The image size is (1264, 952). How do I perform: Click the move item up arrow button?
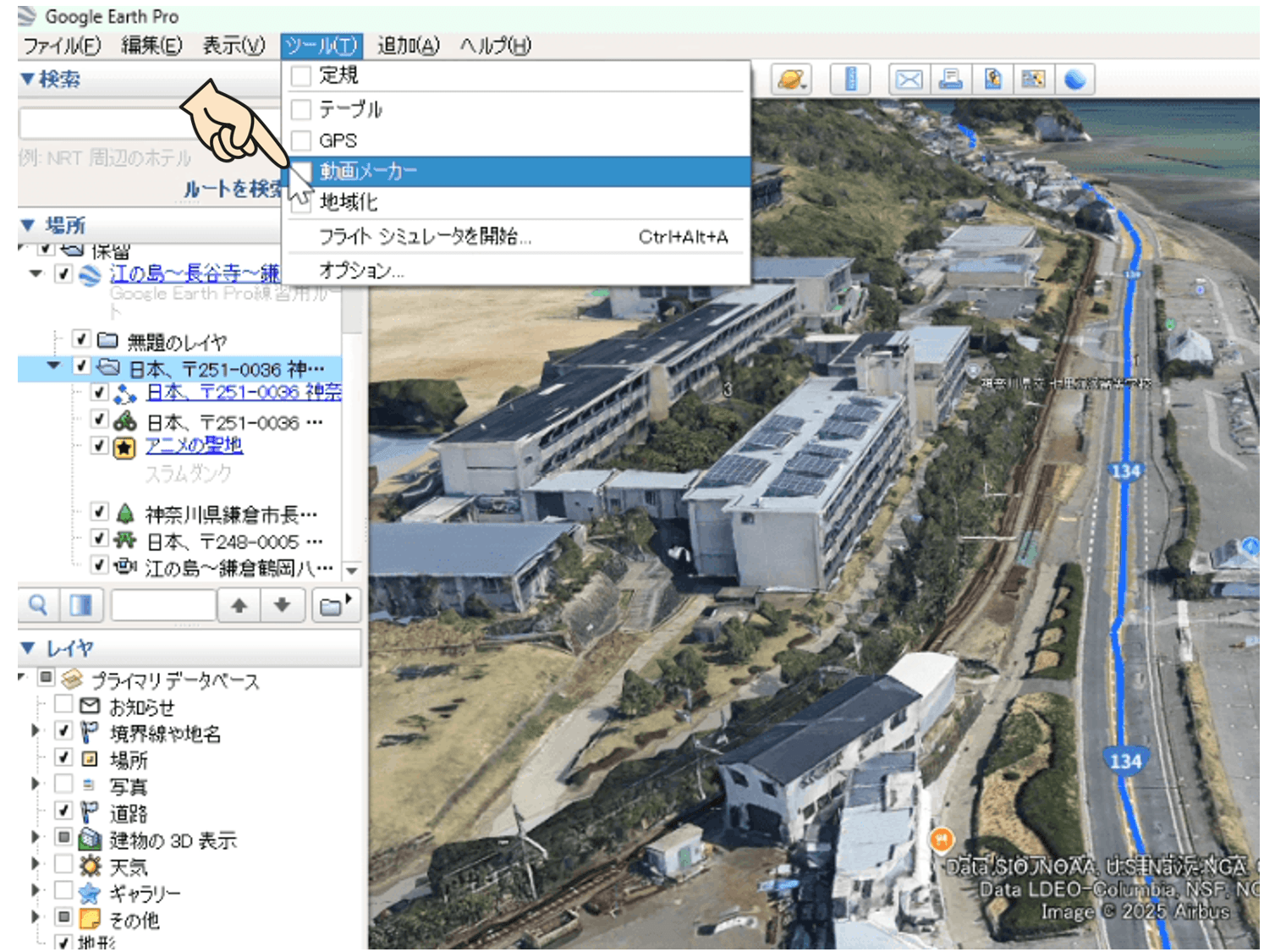pyautogui.click(x=239, y=606)
